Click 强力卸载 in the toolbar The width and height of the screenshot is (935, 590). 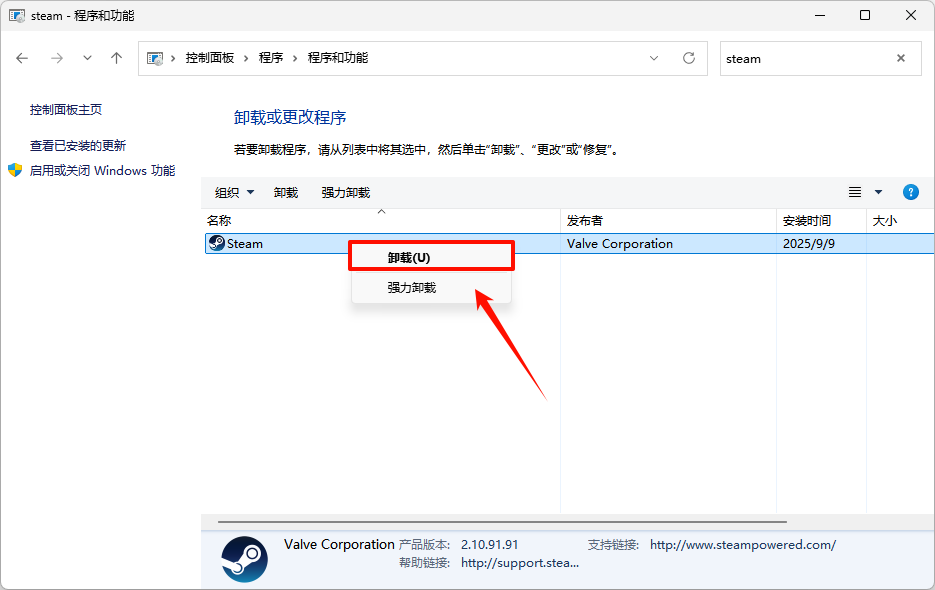tap(345, 193)
